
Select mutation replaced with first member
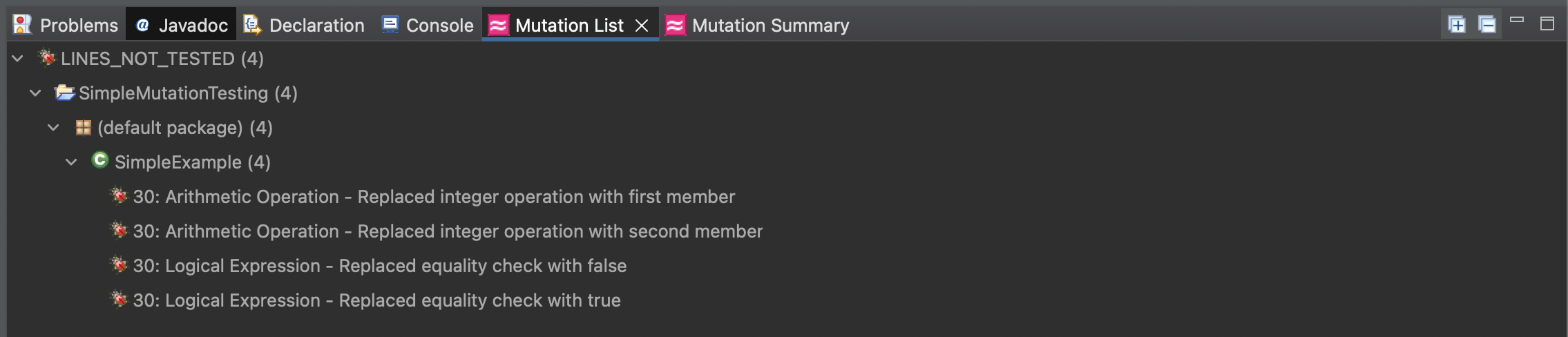click(434, 197)
